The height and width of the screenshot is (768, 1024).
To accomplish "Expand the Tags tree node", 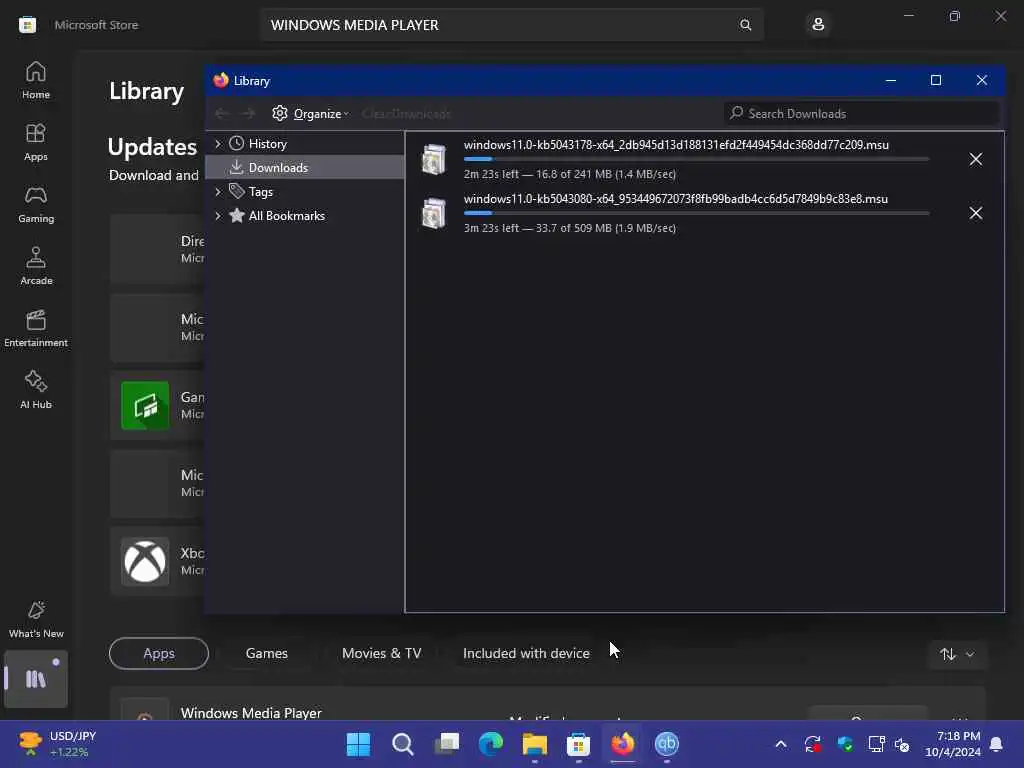I will (218, 192).
